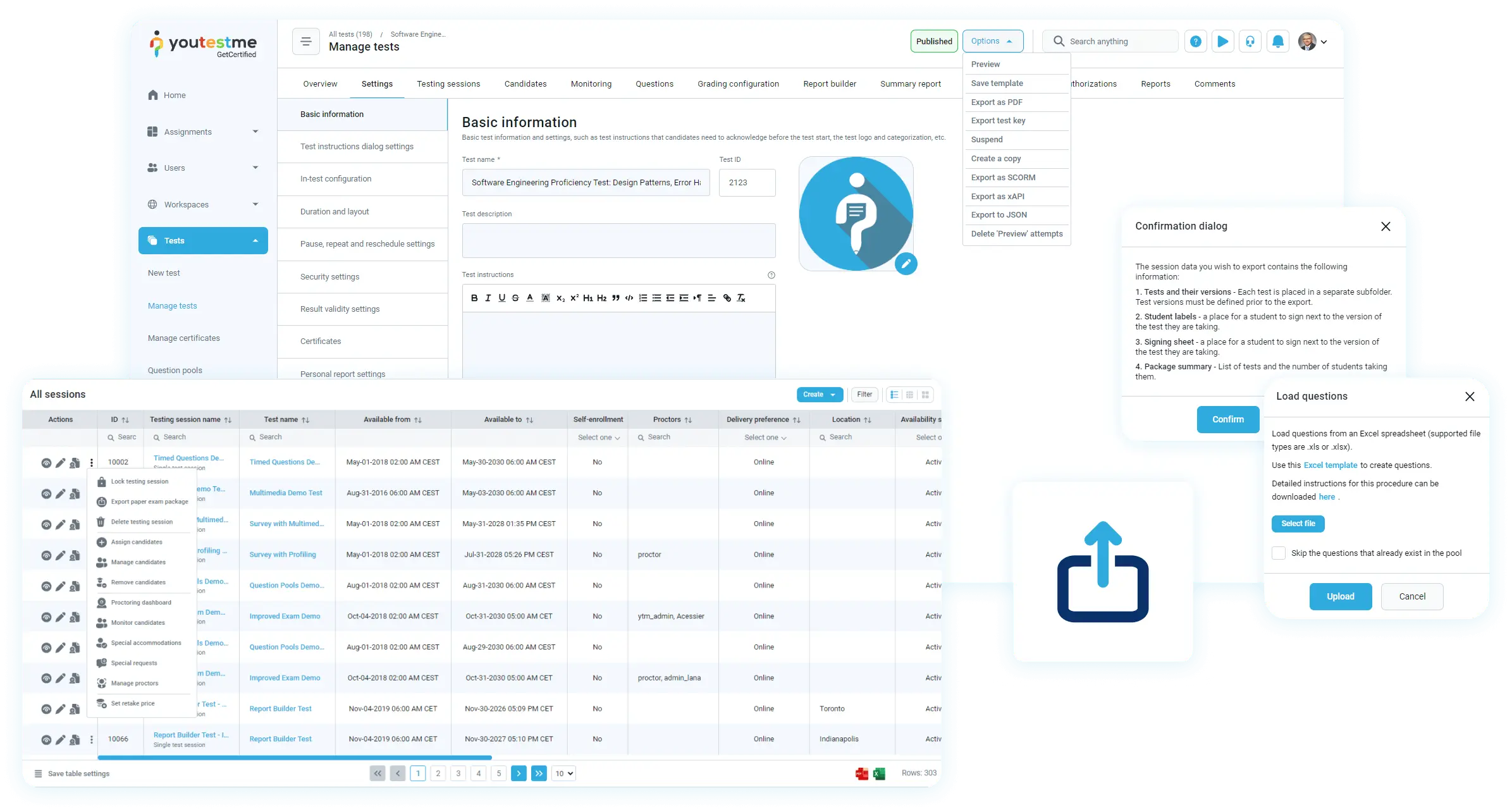The image size is (1512, 812).
Task: Click the pencil edit icon on test logo
Action: click(906, 264)
